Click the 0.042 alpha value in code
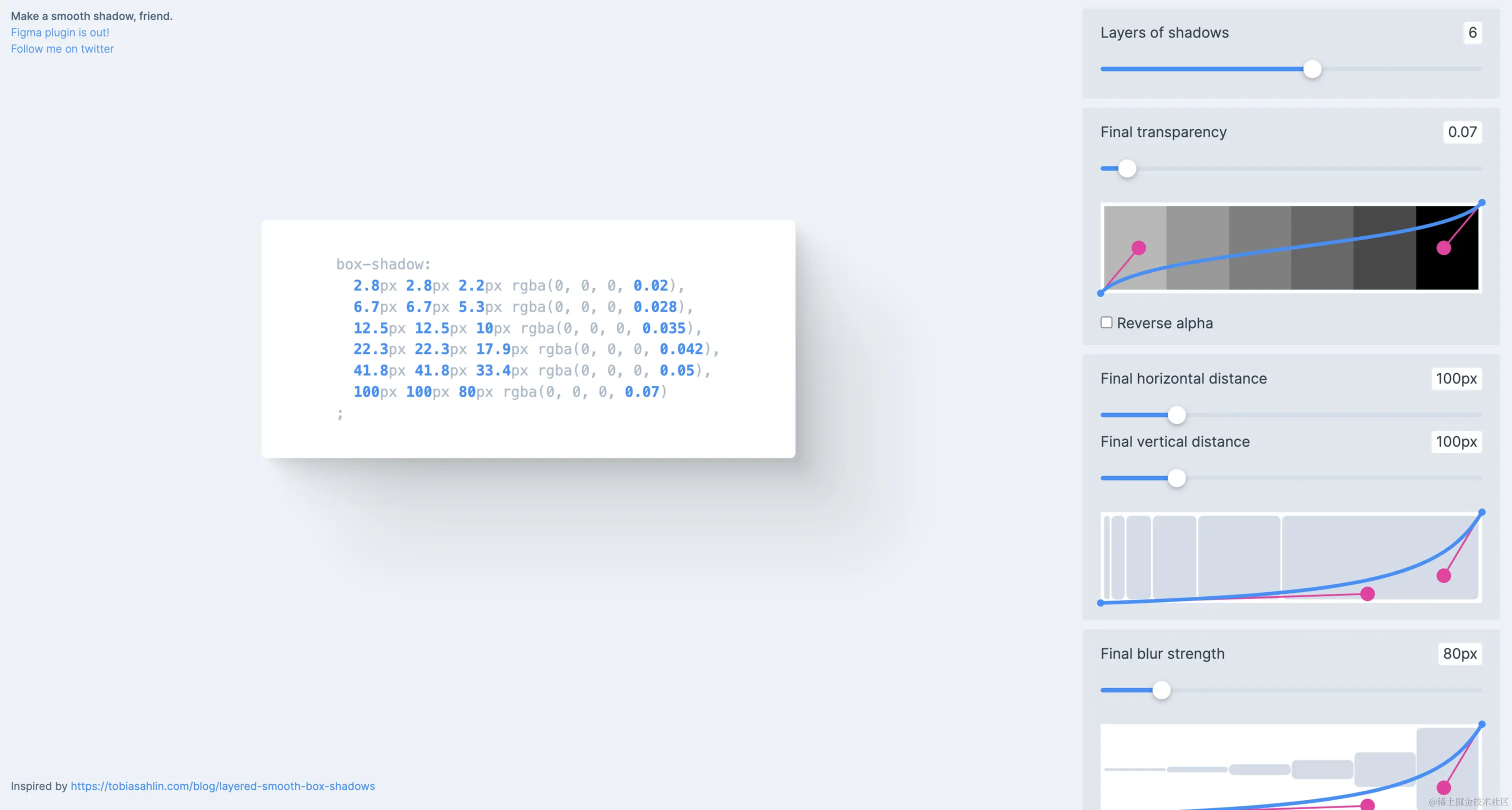 point(681,349)
